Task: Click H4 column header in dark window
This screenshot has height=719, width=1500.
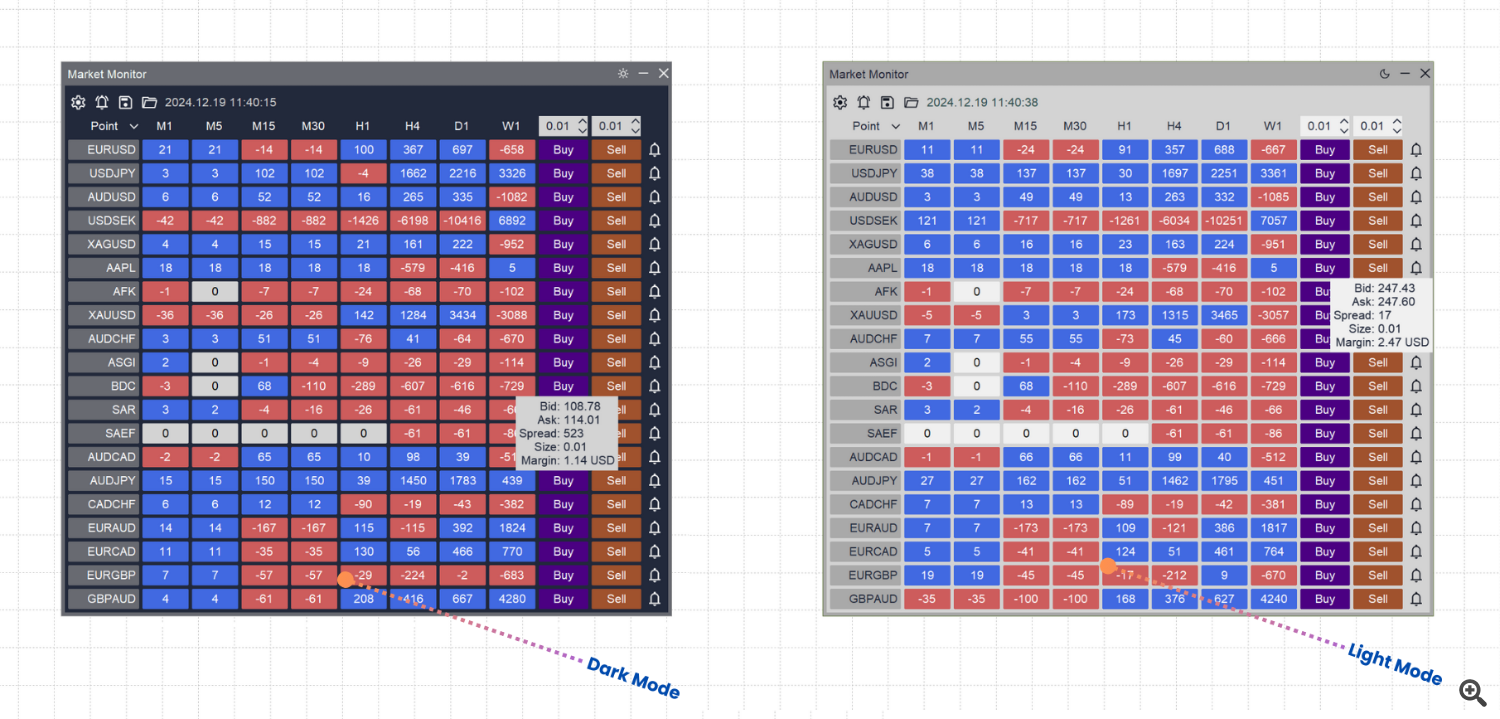Action: (413, 126)
